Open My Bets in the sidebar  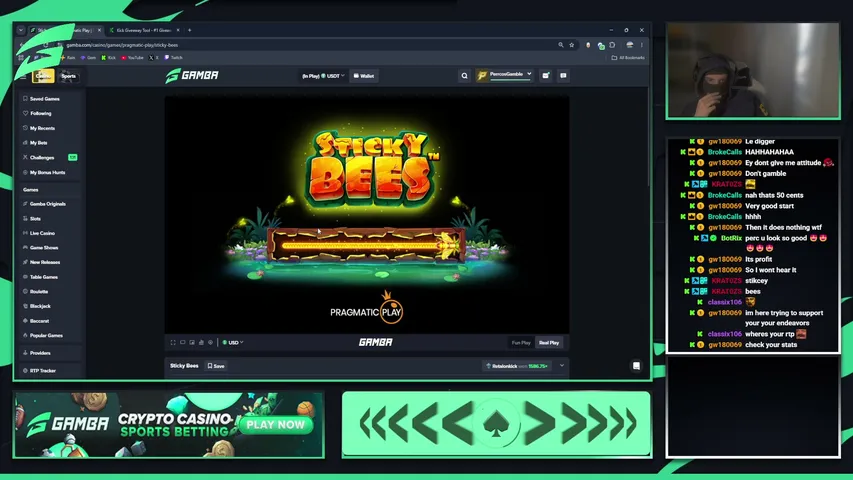(49, 143)
